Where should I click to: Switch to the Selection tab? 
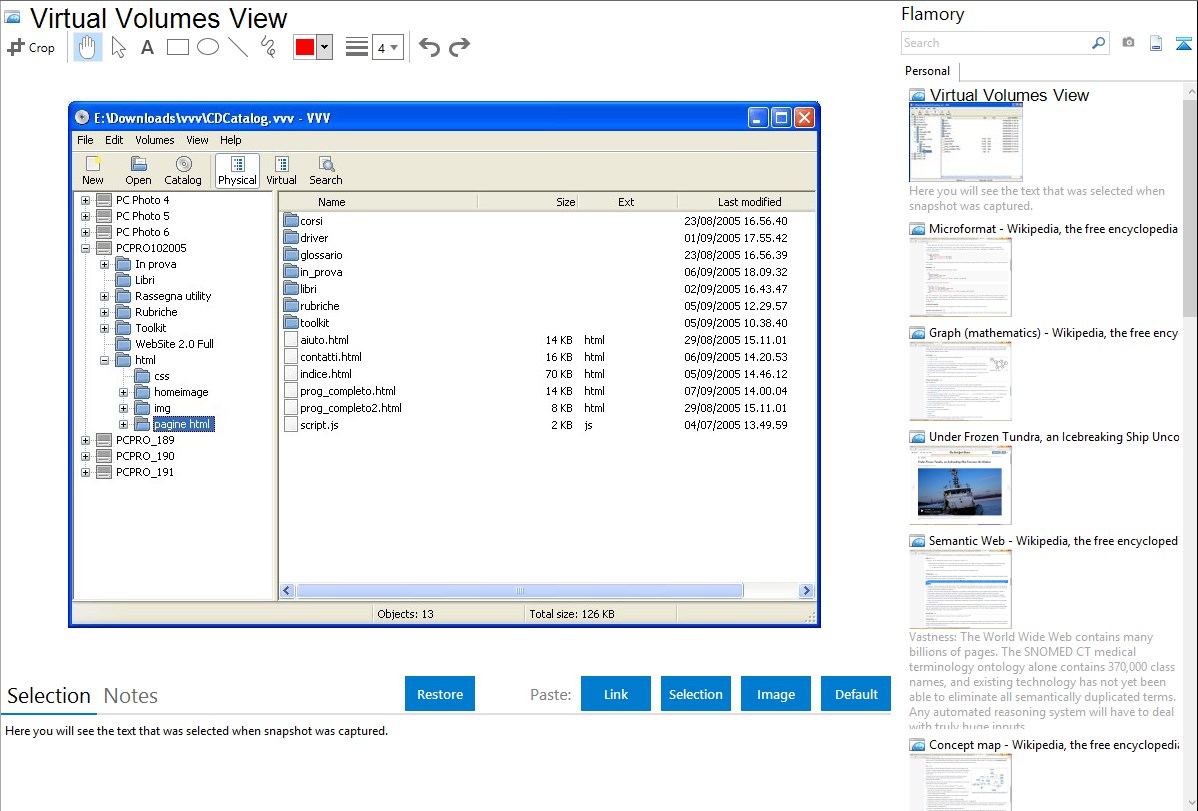[49, 696]
